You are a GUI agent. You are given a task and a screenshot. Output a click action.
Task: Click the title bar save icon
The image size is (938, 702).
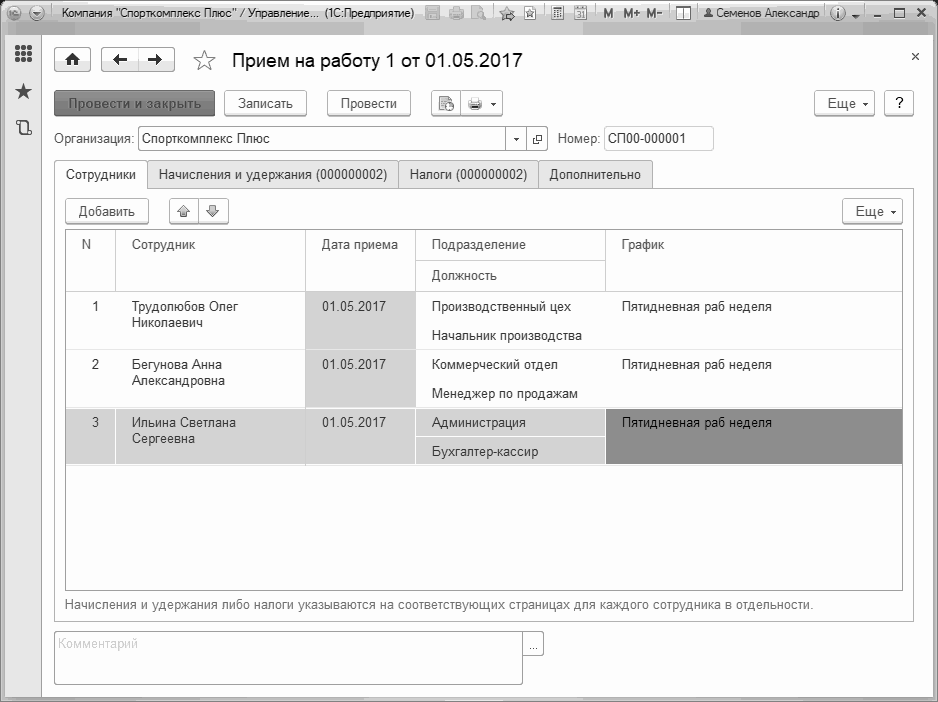pos(433,13)
